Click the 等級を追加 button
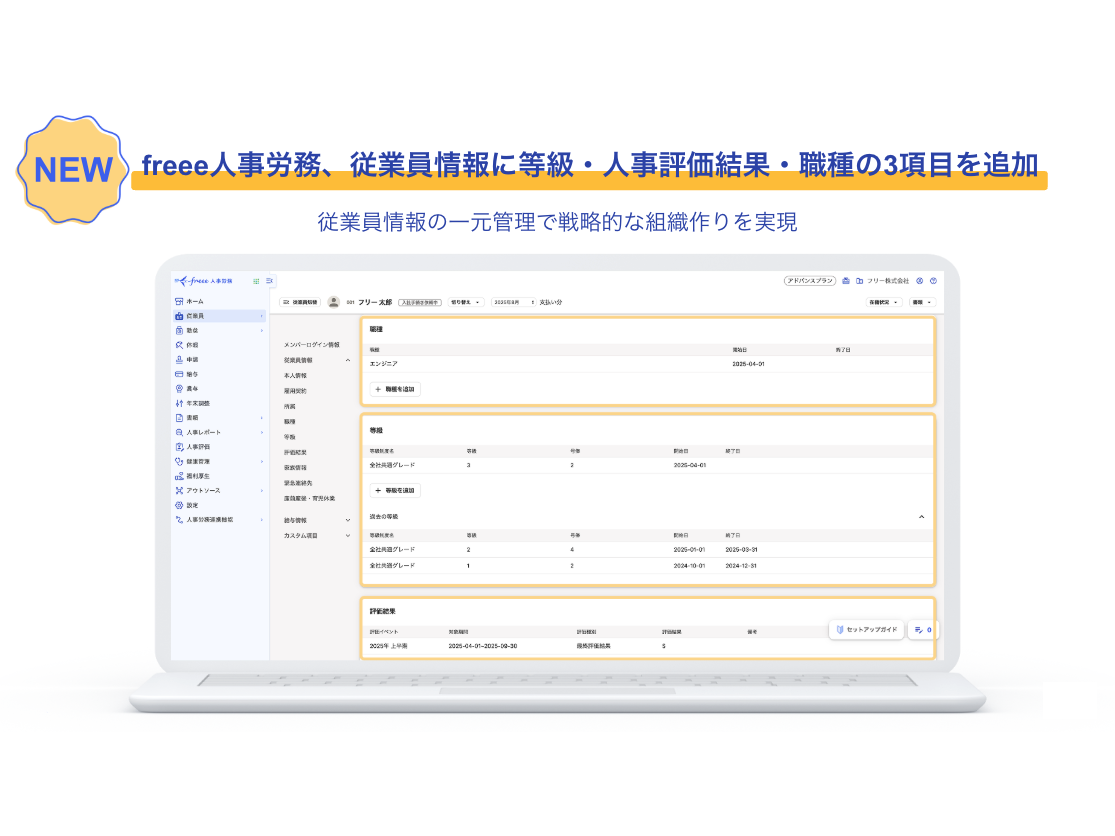Viewport: 1115px width, 836px height. (396, 491)
